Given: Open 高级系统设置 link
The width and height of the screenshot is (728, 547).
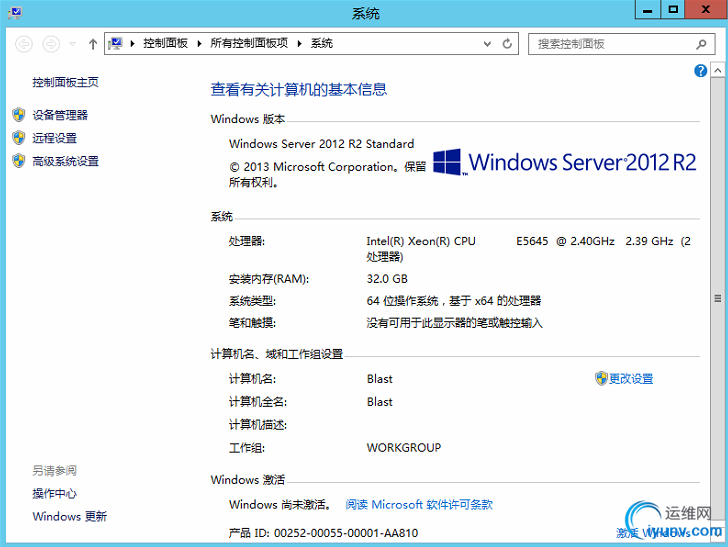Looking at the screenshot, I should 65,161.
